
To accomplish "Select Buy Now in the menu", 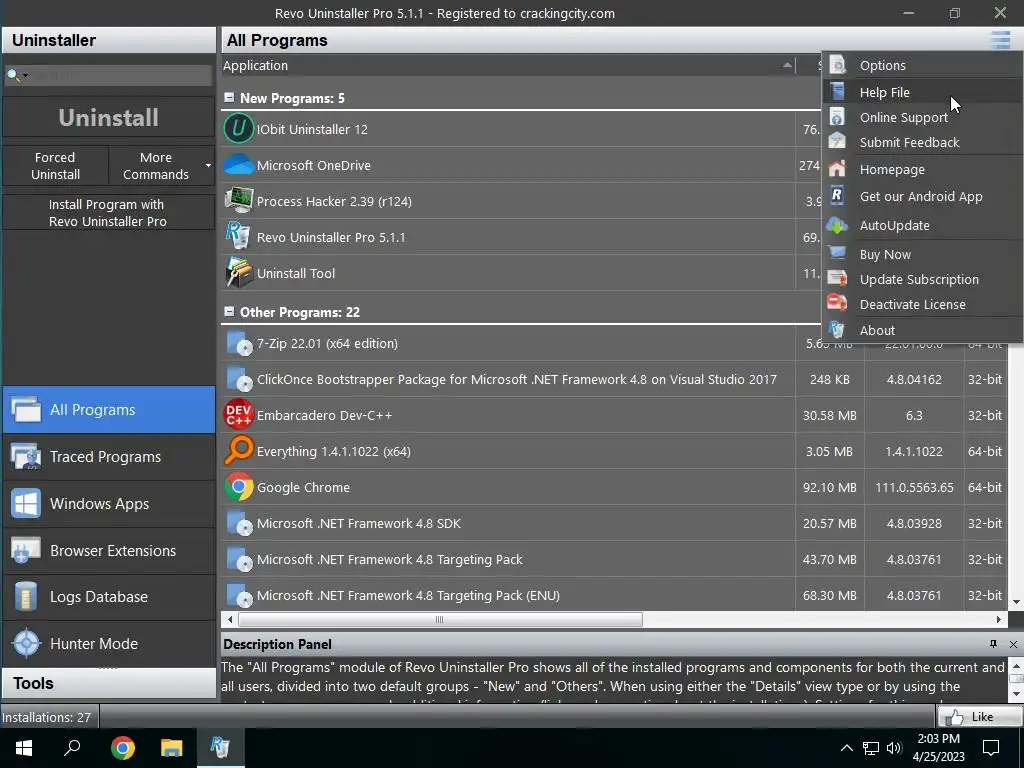I will pos(922,255).
